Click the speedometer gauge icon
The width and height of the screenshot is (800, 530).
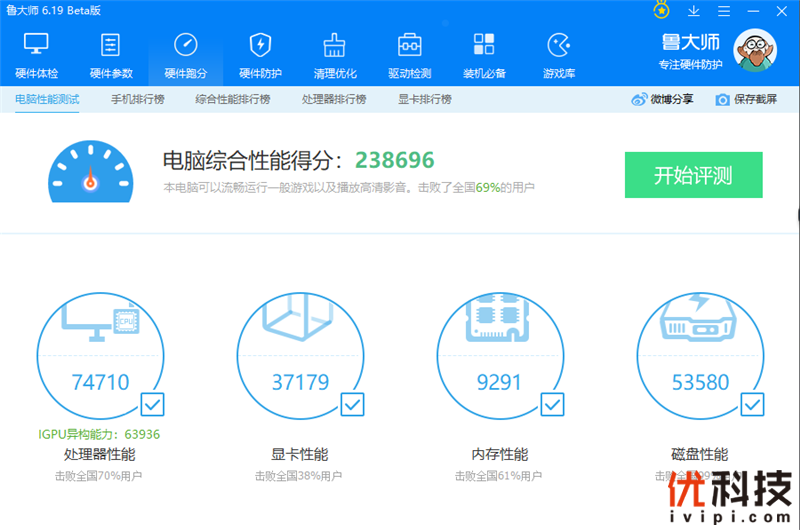[x=91, y=172]
